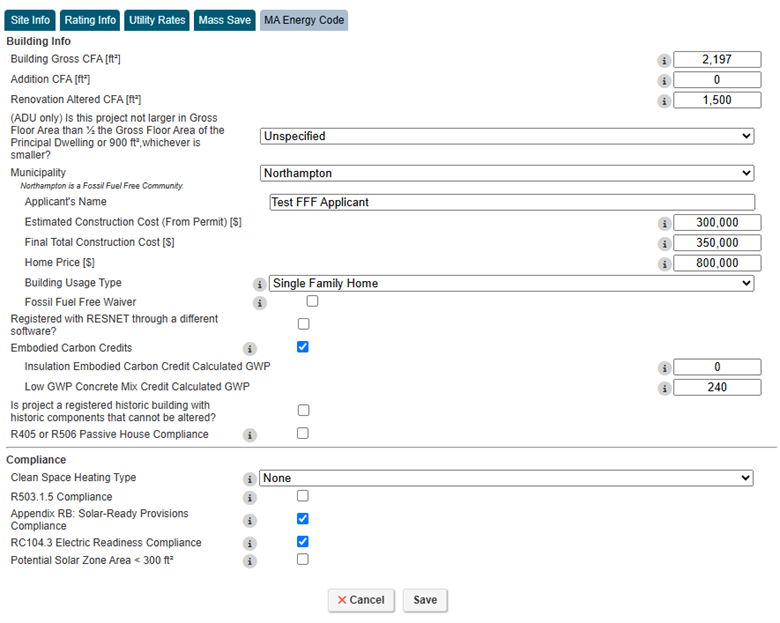Screen dimensions: 780x623
Task: Switch to the Site Info tab
Action: (30, 20)
